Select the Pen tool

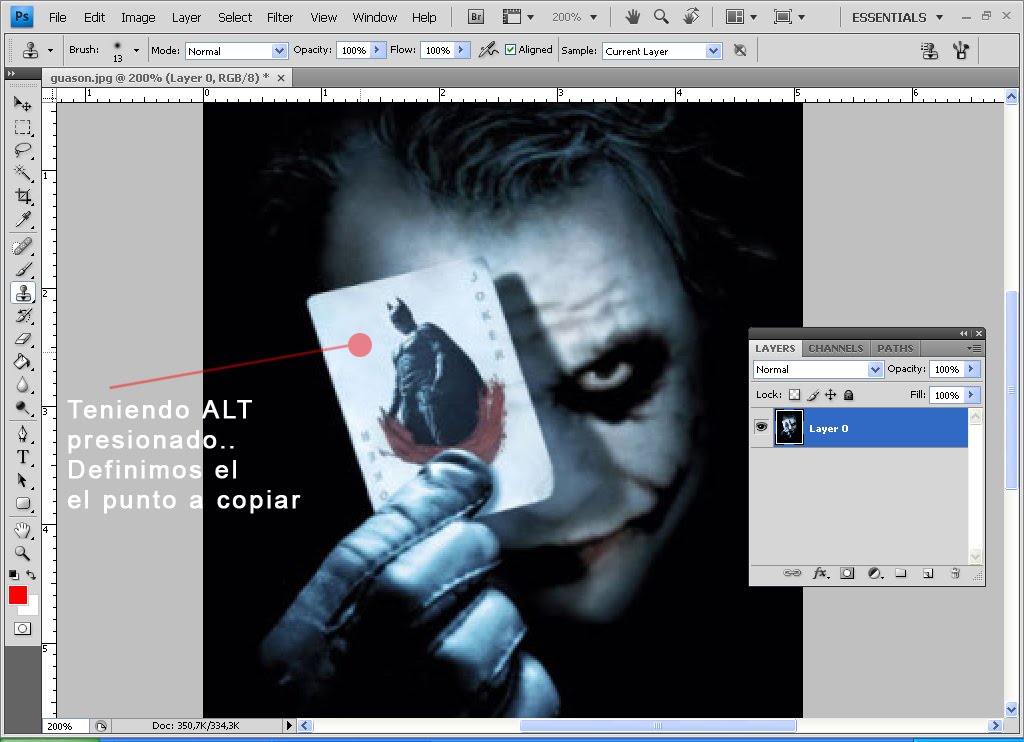22,434
